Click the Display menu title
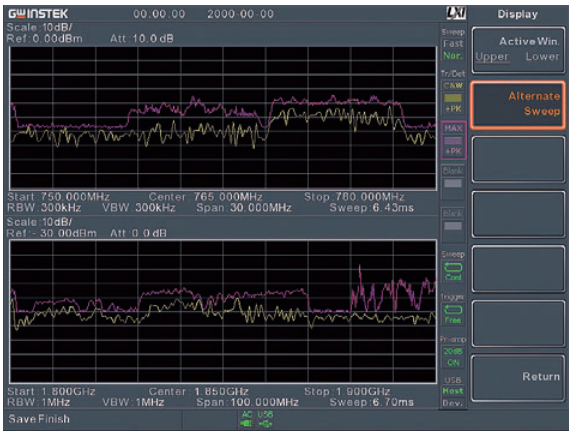The height and width of the screenshot is (437, 573). point(517,14)
